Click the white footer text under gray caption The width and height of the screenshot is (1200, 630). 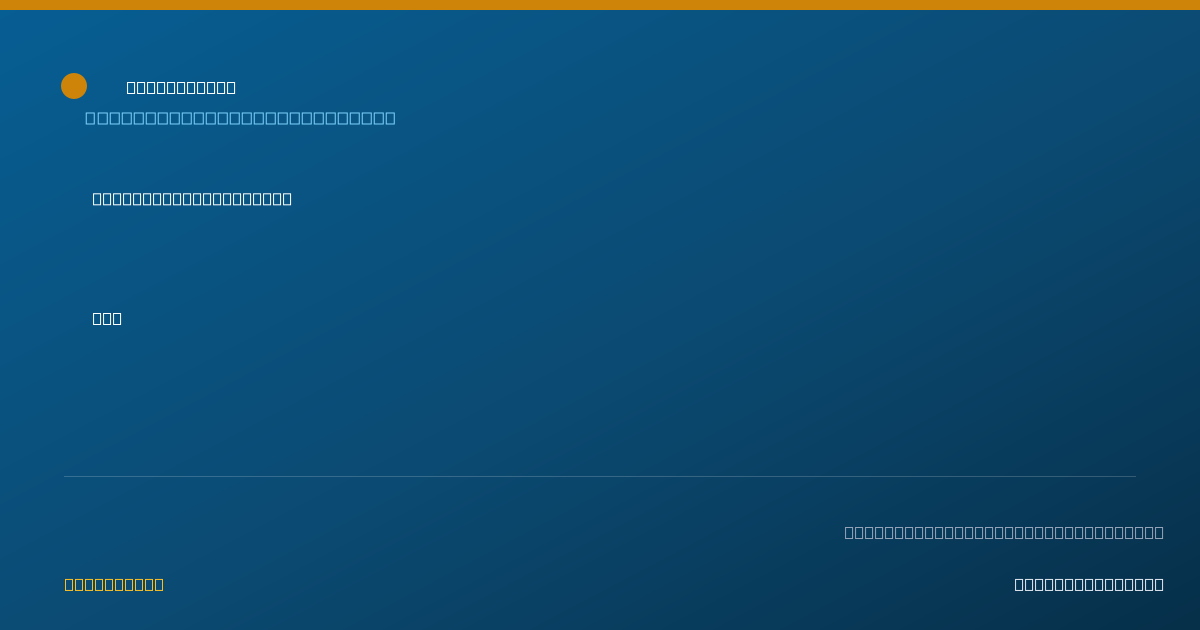[x=1089, y=584]
